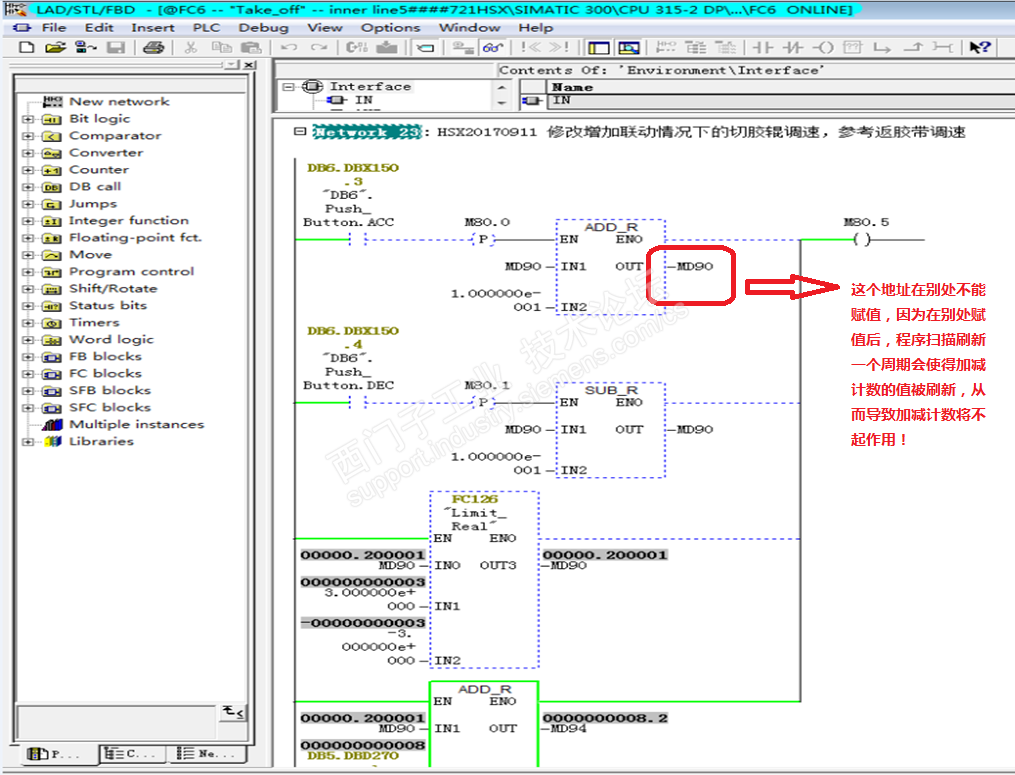Click the Paste clipboard icon

(251, 47)
